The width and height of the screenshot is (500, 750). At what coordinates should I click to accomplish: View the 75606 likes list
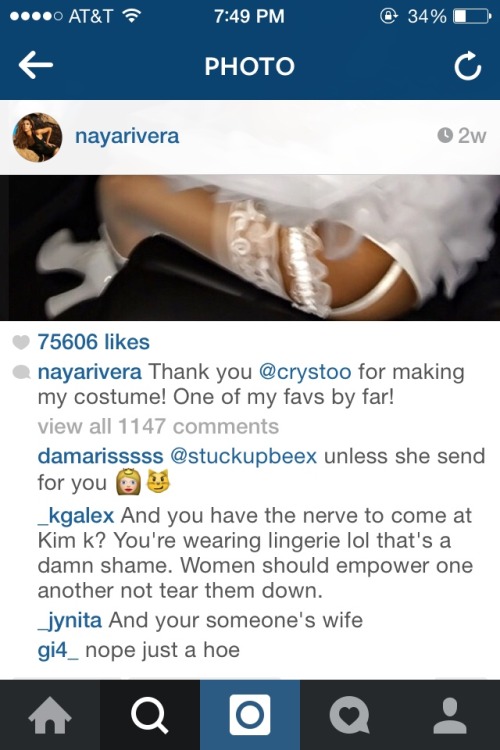[94, 342]
